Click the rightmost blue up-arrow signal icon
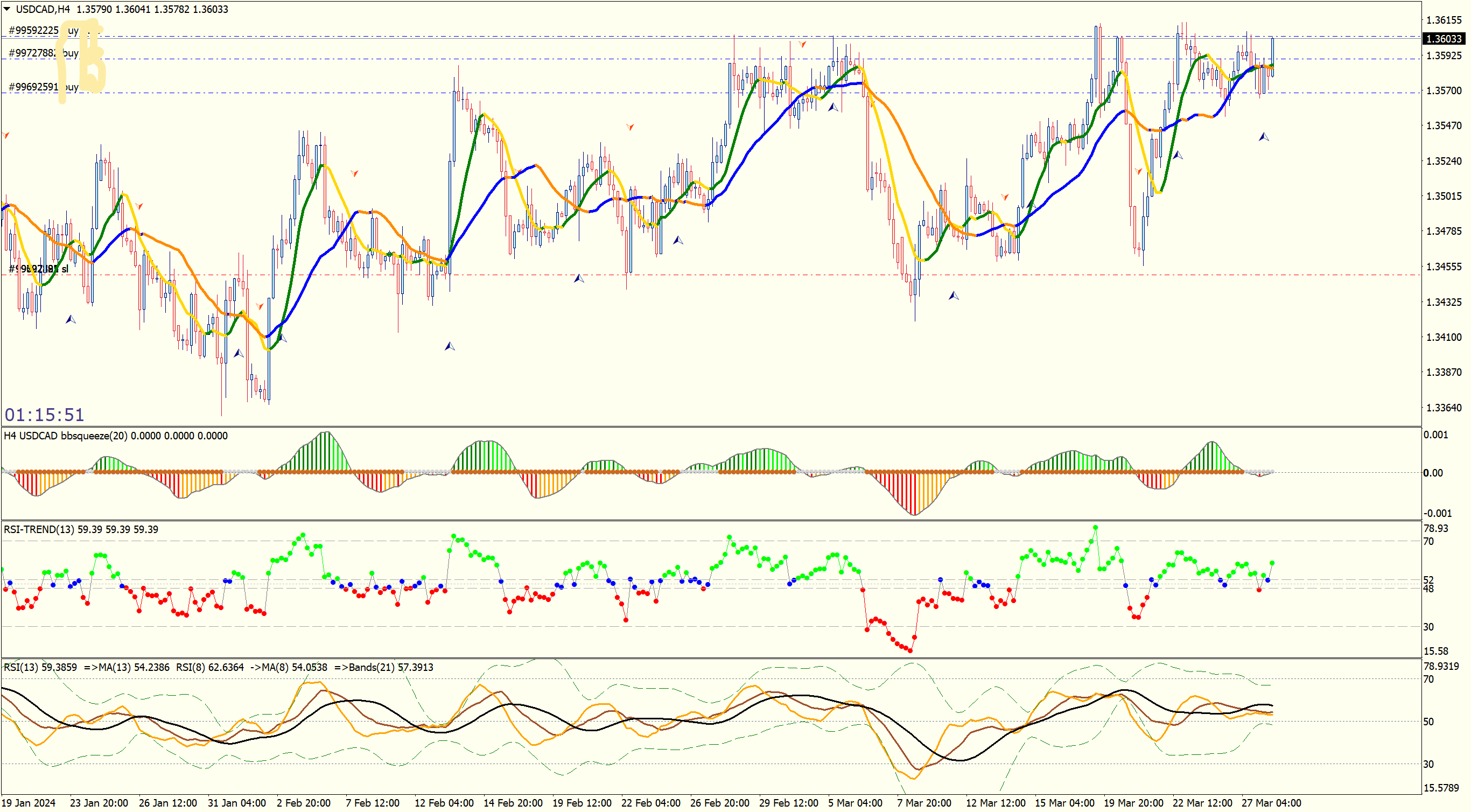This screenshot has width=1471, height=812. pyautogui.click(x=1264, y=137)
